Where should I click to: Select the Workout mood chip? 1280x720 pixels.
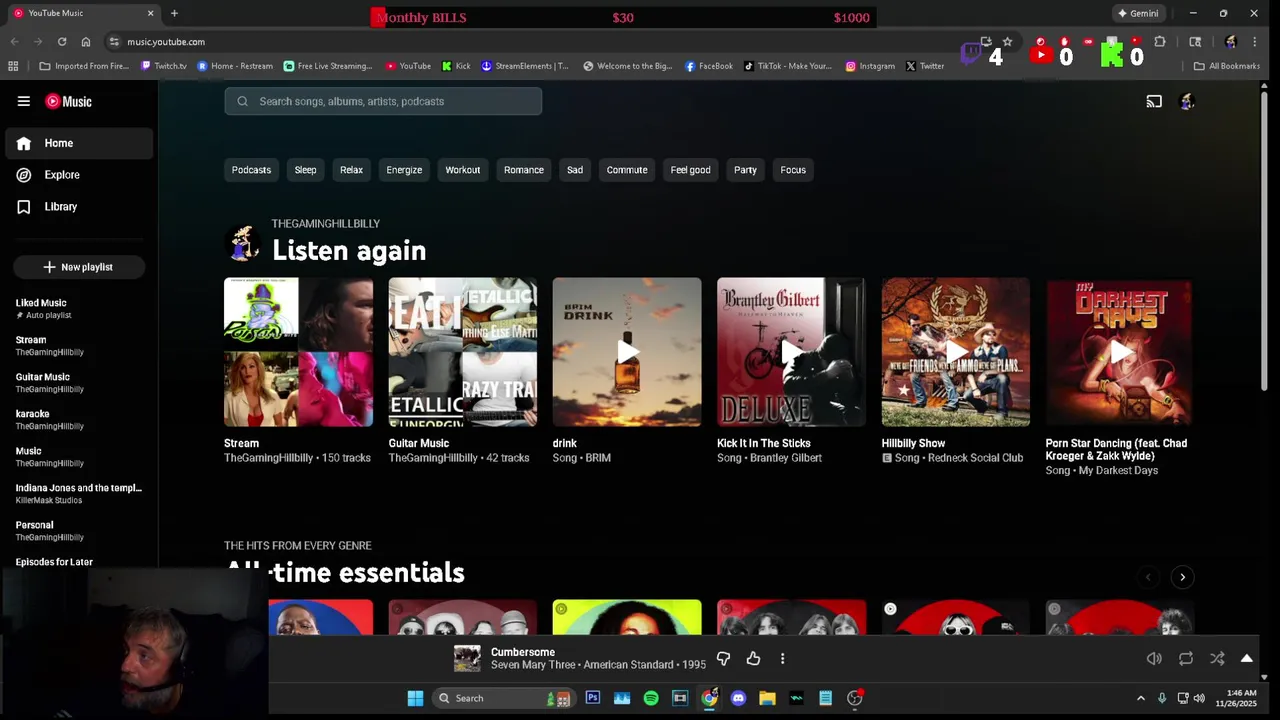point(462,170)
